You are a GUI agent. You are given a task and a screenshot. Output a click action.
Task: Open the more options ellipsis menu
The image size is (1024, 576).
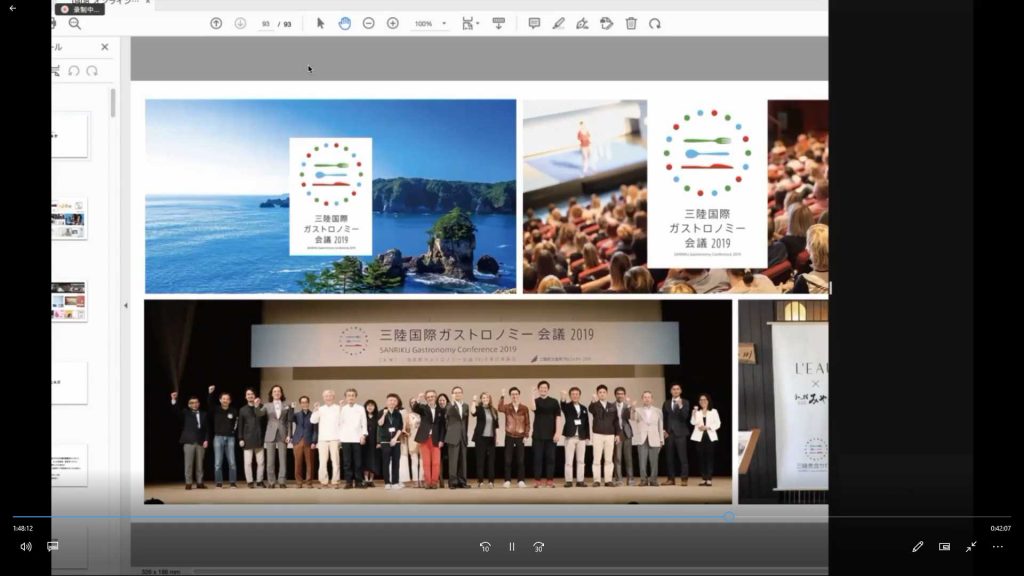pos(997,547)
